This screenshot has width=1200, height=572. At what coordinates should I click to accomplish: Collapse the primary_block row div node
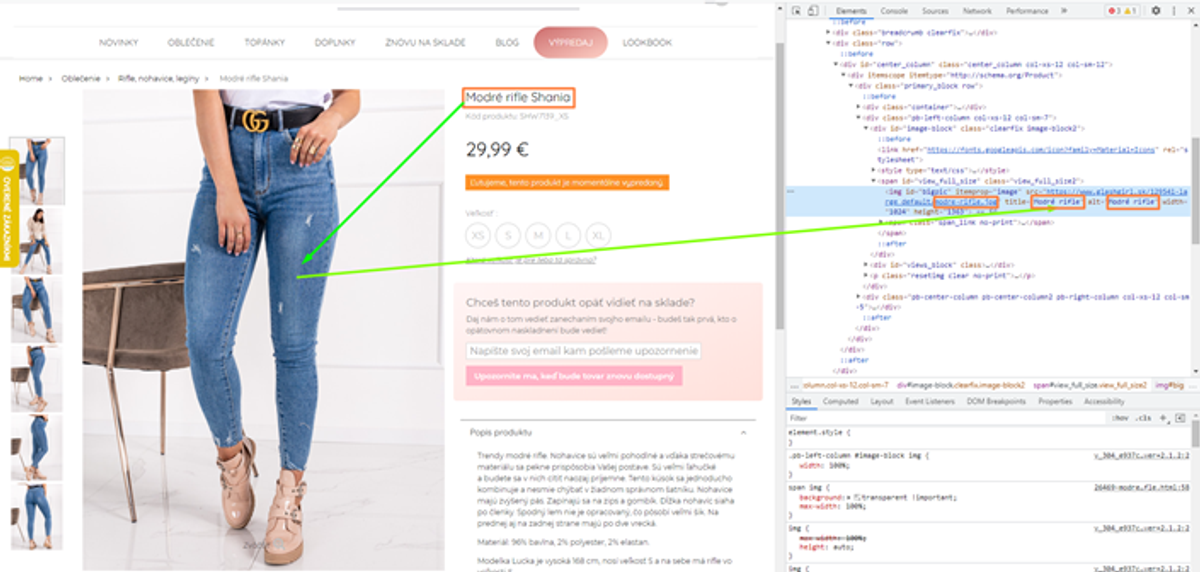(x=852, y=85)
